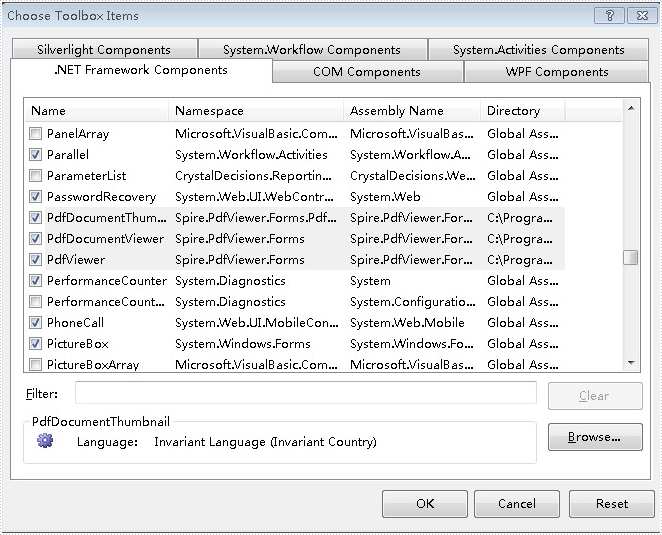Select the PictureBox row name
662x535 pixels.
(x=78, y=344)
